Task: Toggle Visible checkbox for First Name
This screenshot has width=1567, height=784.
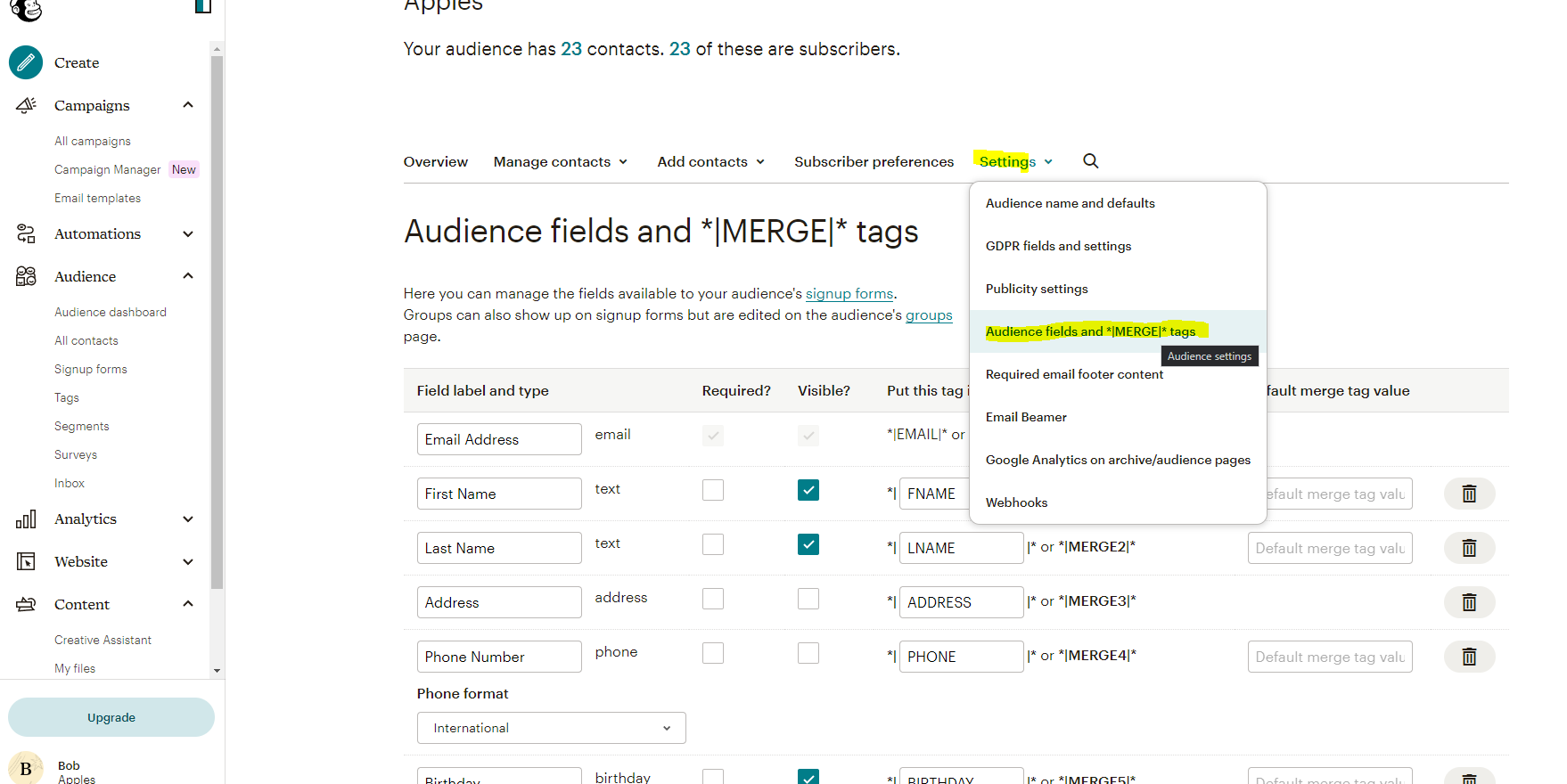Action: (808, 490)
